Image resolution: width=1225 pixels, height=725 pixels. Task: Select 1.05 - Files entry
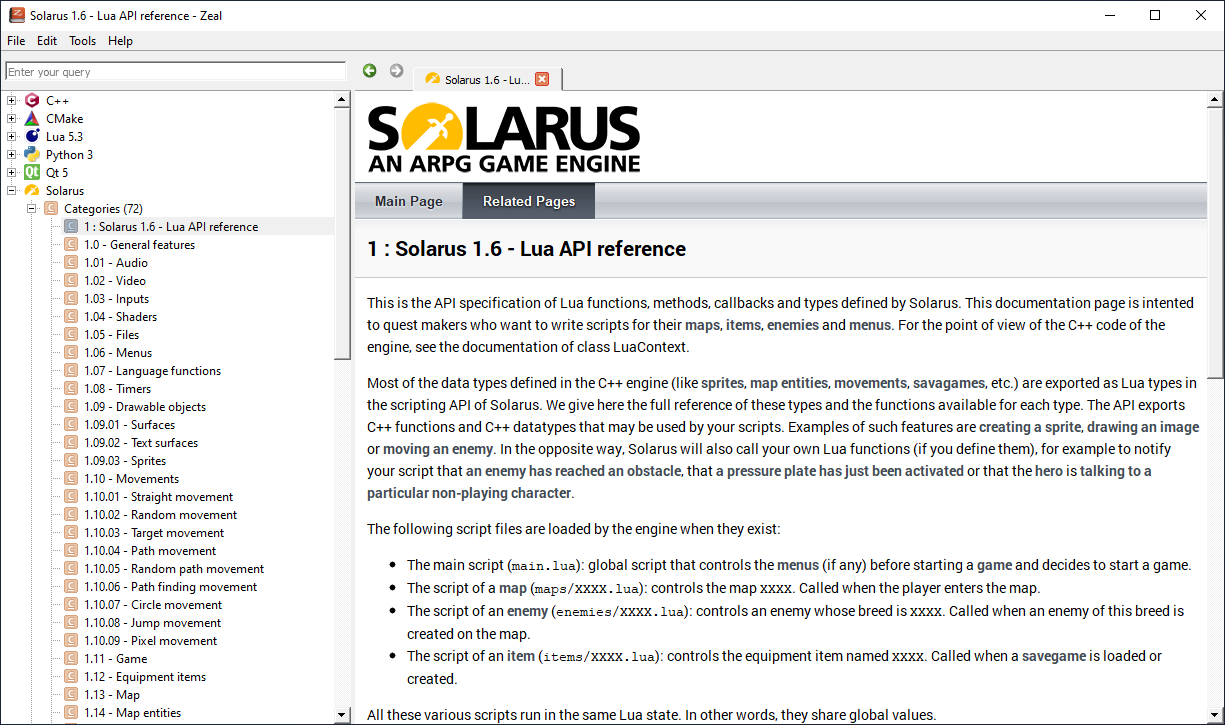pos(111,334)
